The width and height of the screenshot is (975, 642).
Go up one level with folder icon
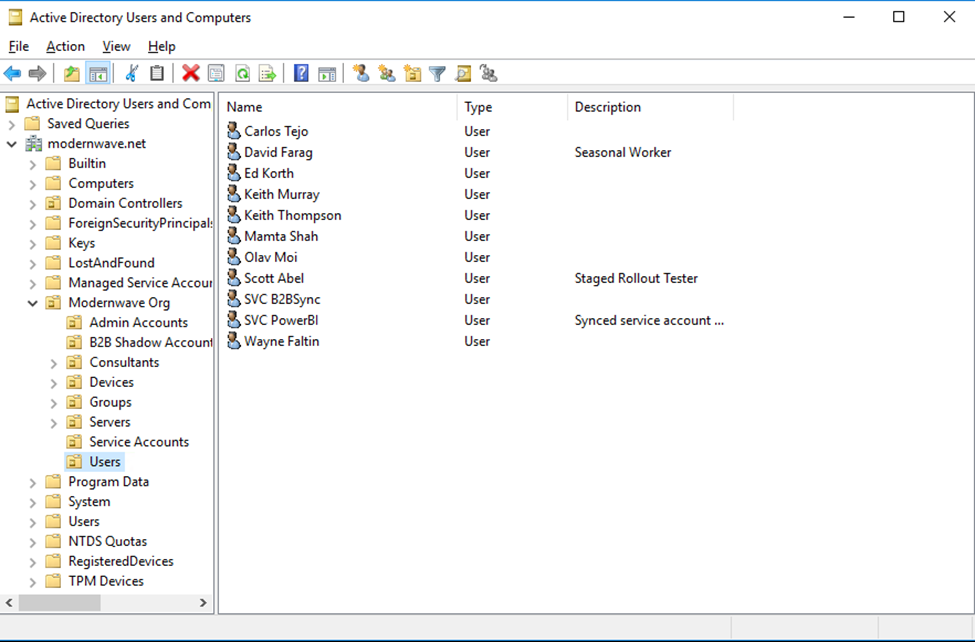pyautogui.click(x=72, y=73)
